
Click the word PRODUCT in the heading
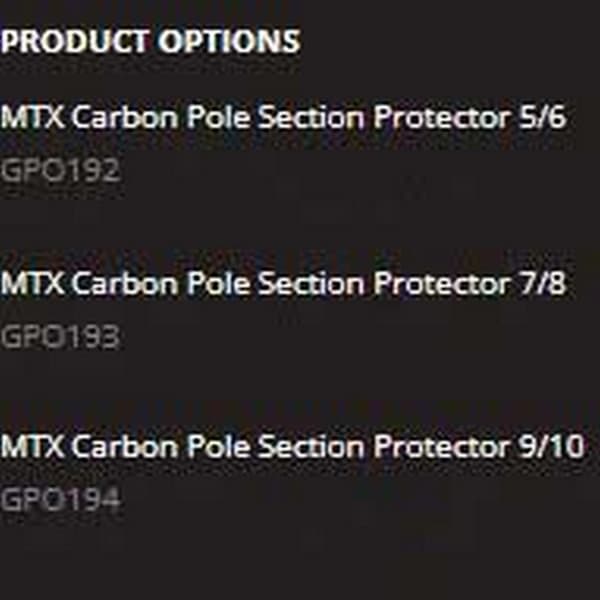75,41
